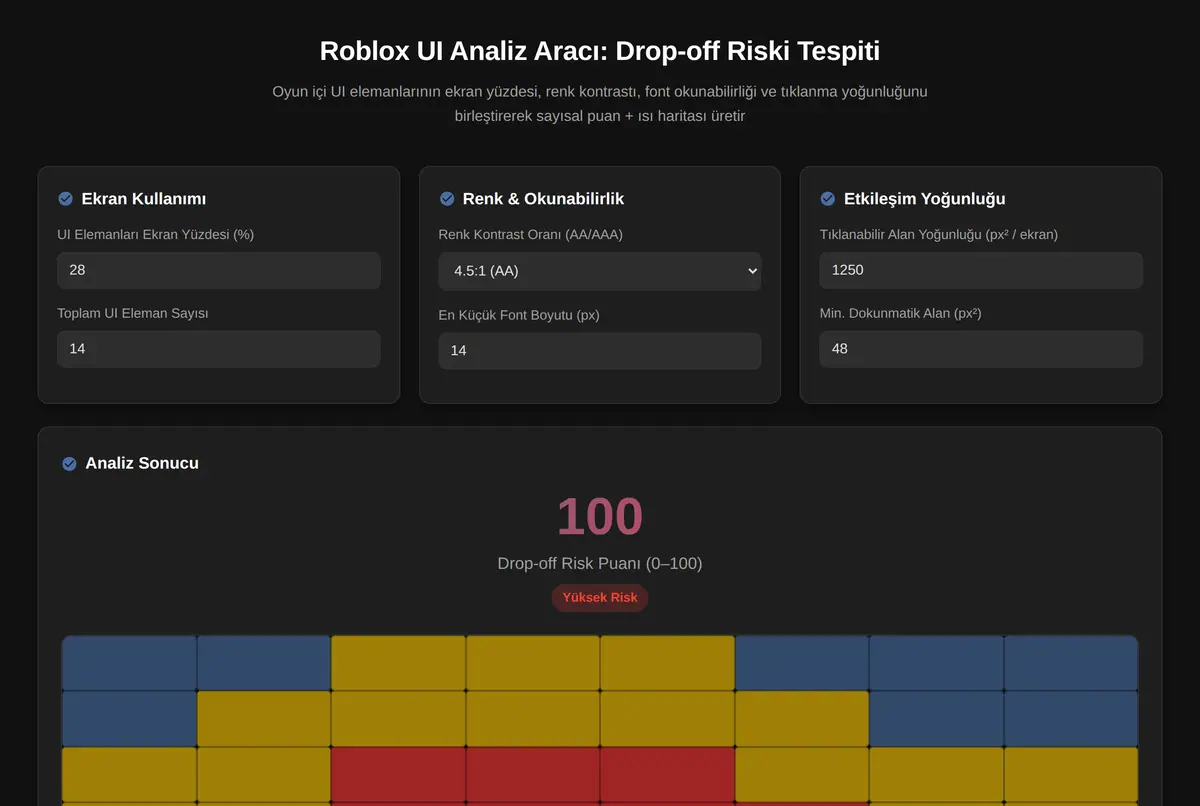The width and height of the screenshot is (1200, 806).
Task: Click the check icon beside Renk & Okunabilirlik
Action: 447,199
